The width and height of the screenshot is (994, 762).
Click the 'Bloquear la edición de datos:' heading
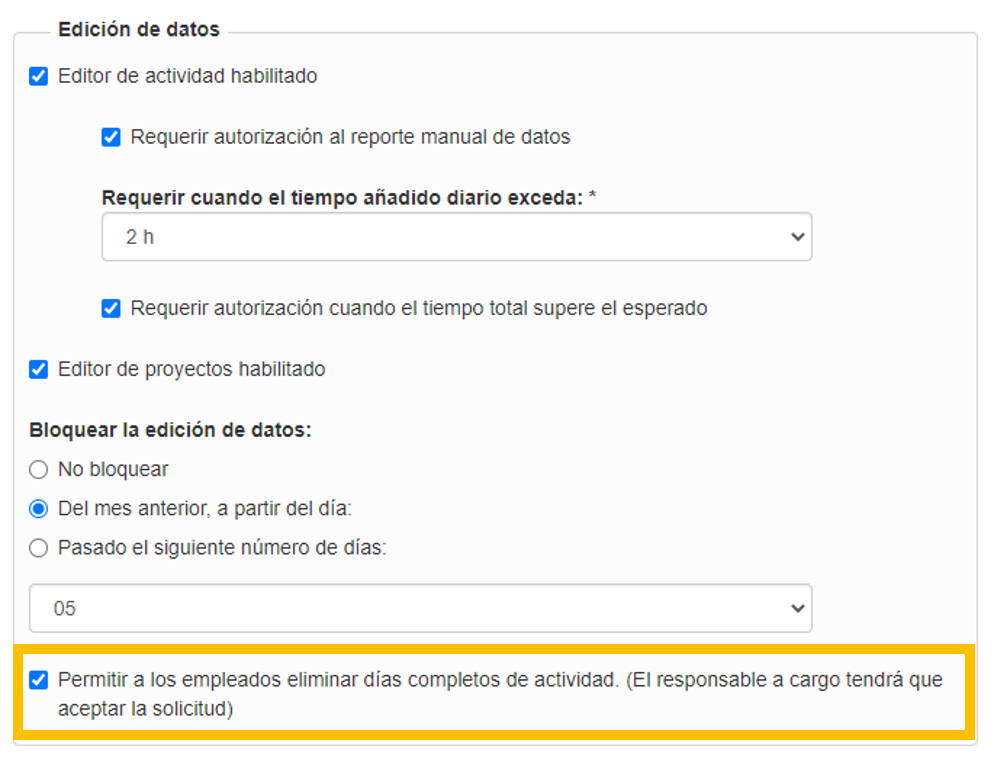point(171,430)
